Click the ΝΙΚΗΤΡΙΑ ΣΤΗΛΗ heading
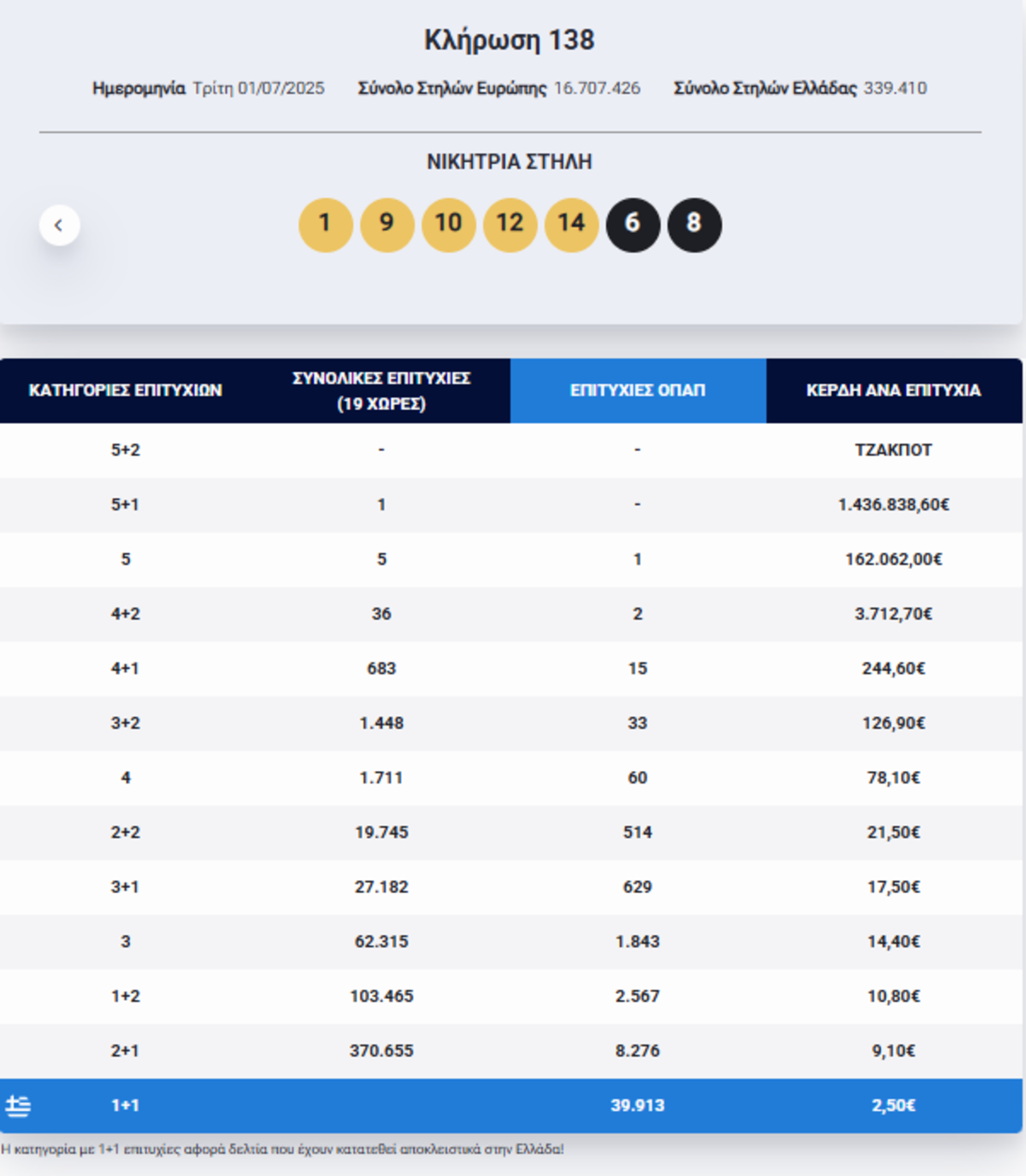This screenshot has width=1026, height=1176. tap(510, 162)
